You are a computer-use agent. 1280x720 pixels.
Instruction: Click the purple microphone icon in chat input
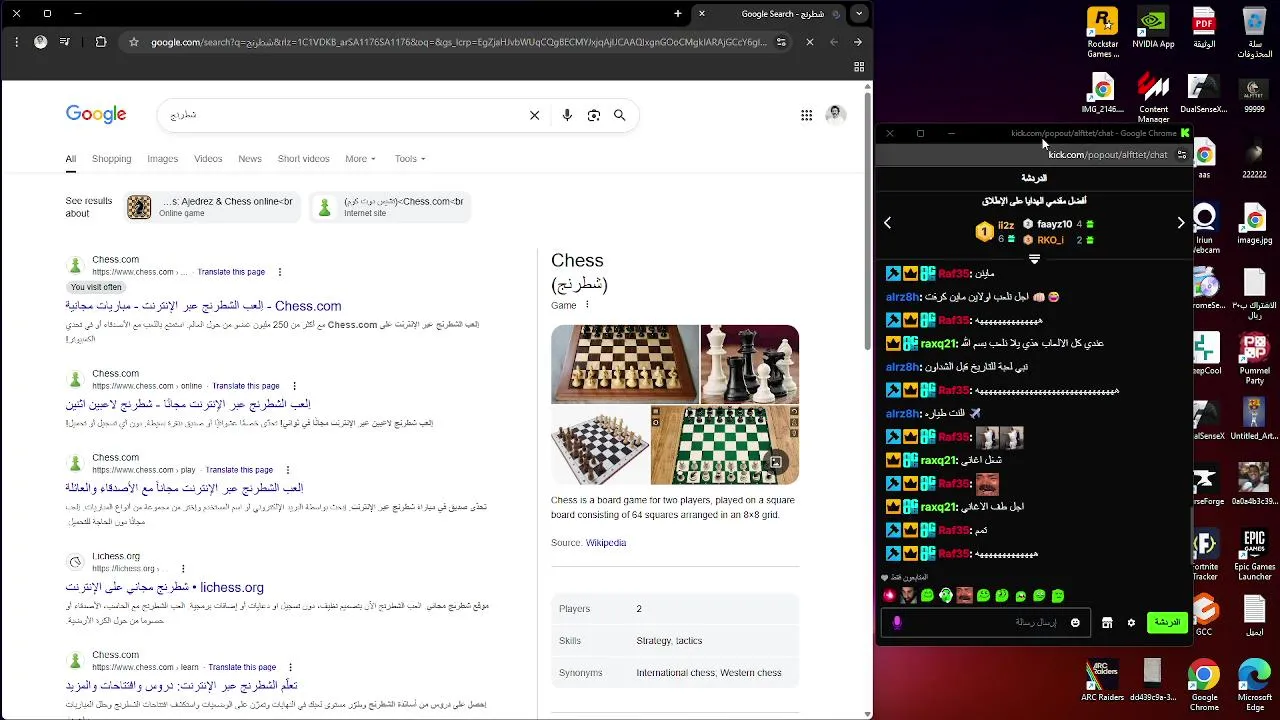897,623
